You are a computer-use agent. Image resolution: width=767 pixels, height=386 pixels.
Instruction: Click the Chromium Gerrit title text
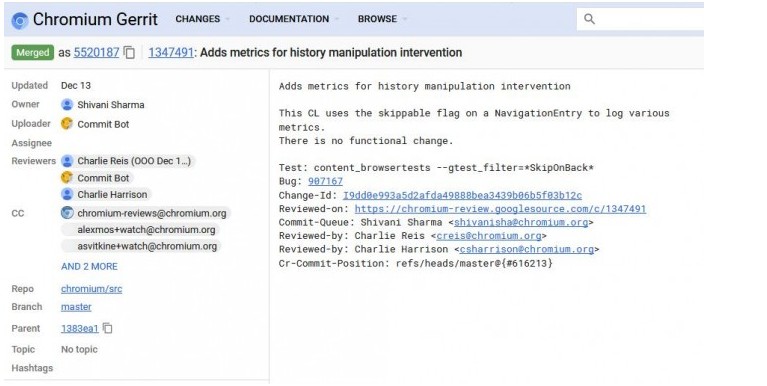(95, 20)
